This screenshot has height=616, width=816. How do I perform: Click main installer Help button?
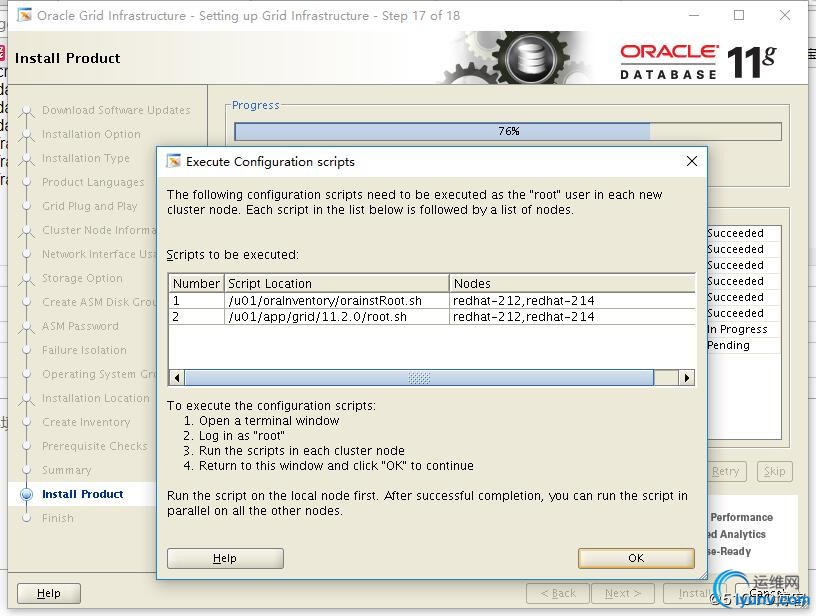point(49,593)
